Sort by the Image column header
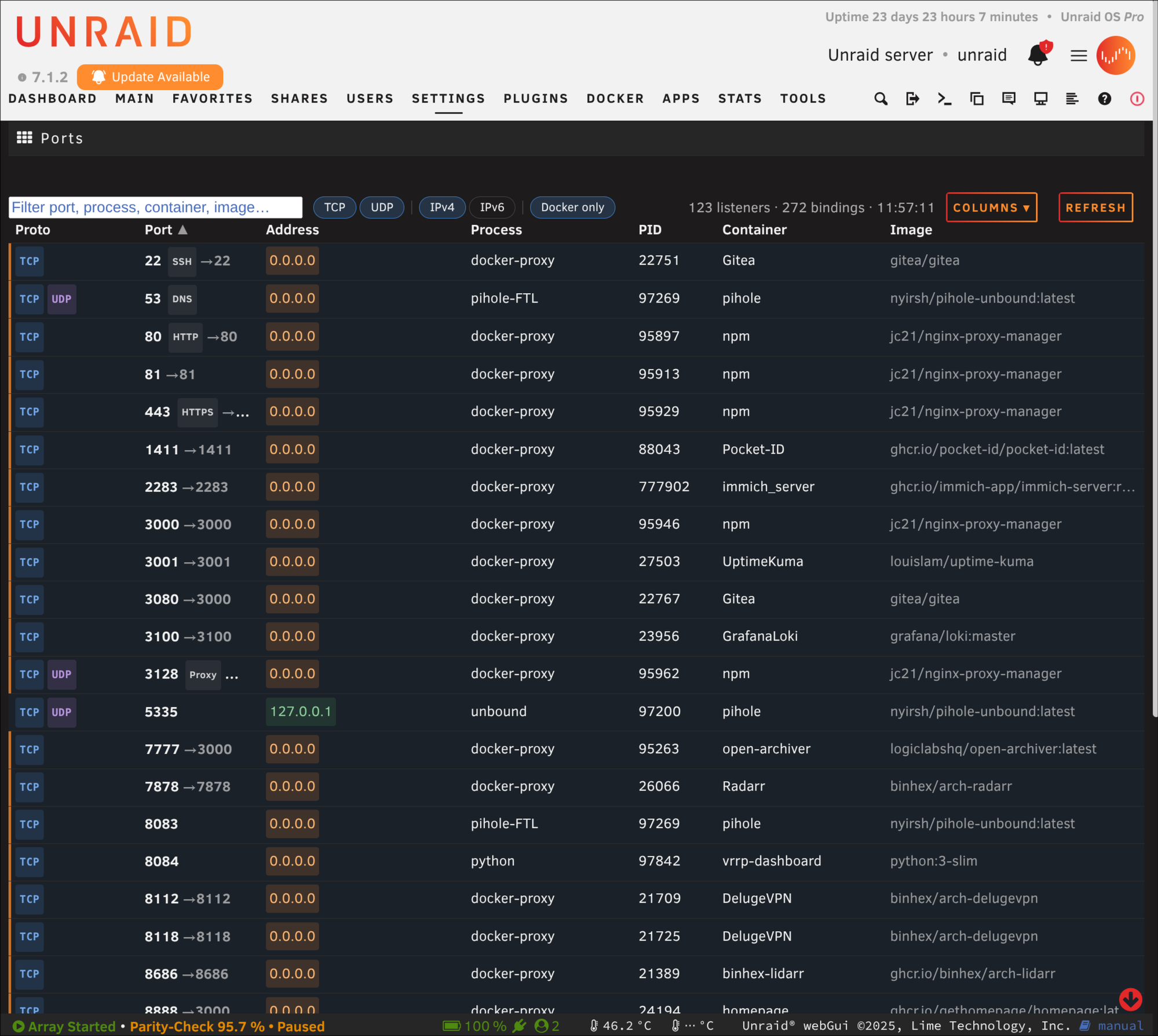Viewport: 1158px width, 1036px height. [x=911, y=230]
